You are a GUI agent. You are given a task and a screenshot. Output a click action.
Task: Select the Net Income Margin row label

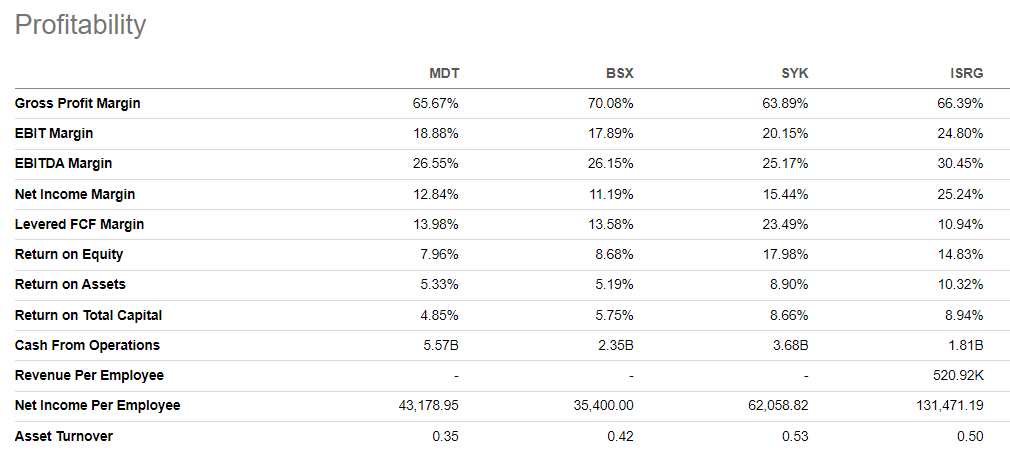click(x=74, y=194)
